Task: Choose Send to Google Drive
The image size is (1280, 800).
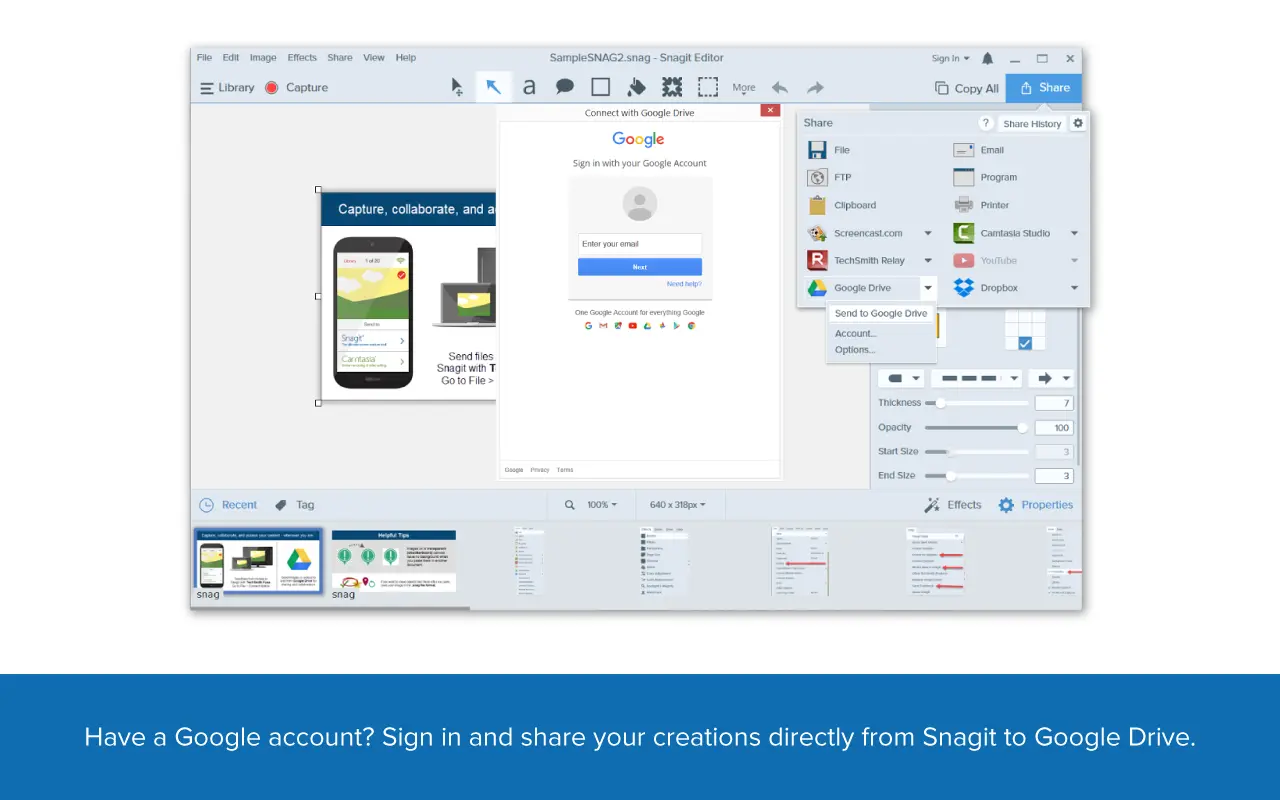Action: click(881, 314)
